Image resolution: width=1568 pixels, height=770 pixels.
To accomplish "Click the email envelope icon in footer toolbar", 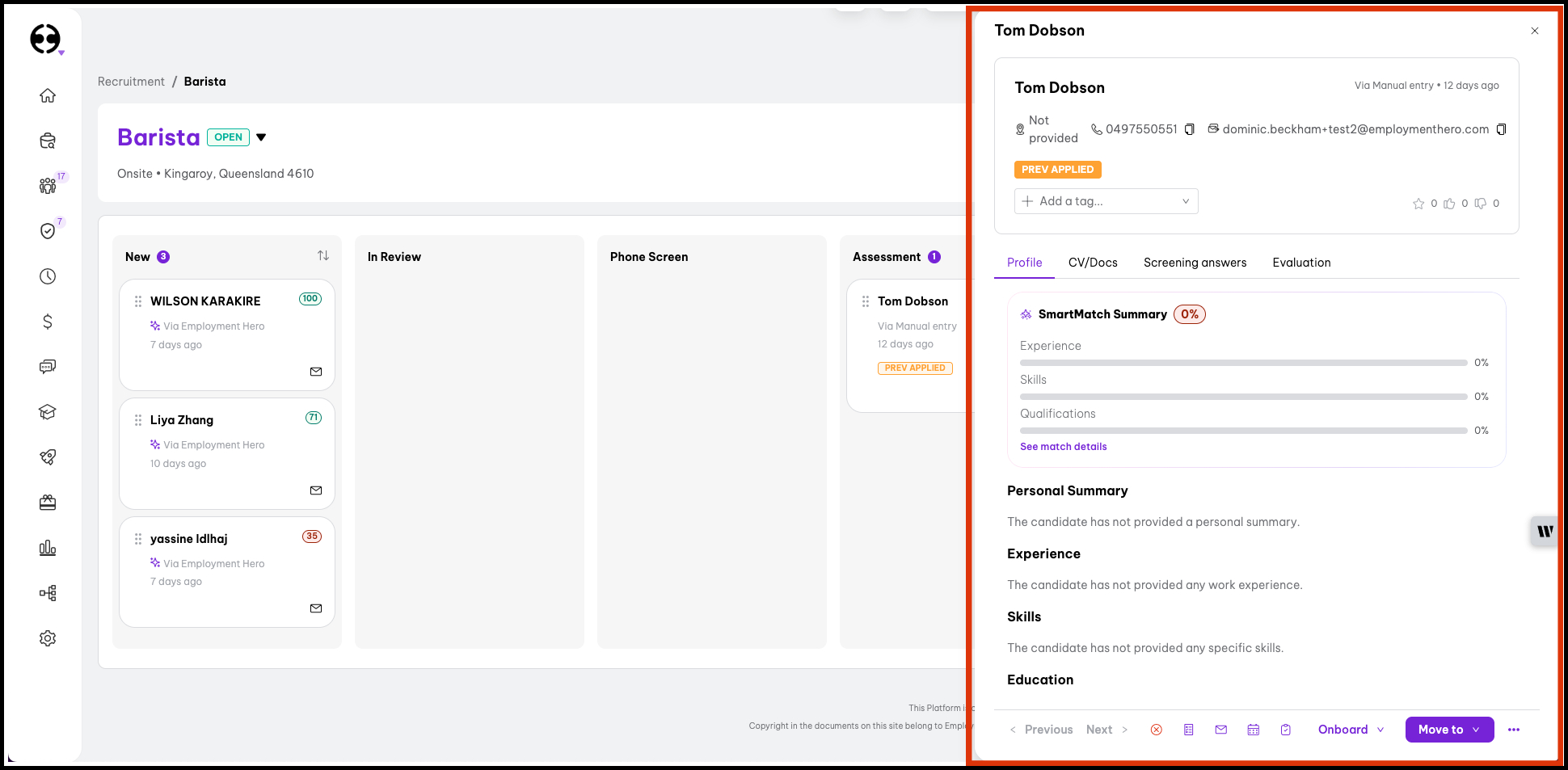I will point(1220,730).
